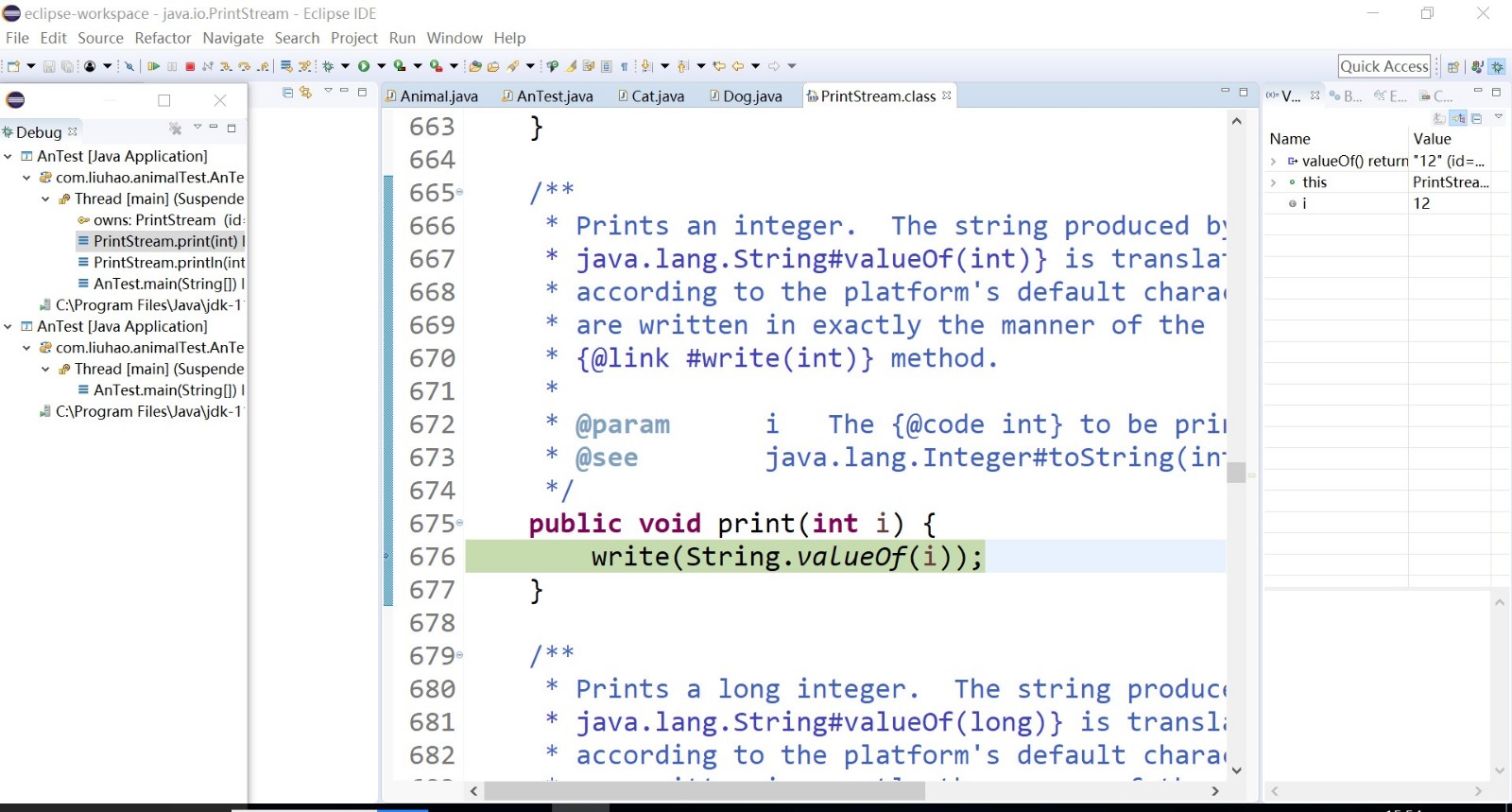Toggle Show Type Names in Variables
Image resolution: width=1512 pixels, height=812 pixels.
tap(1439, 118)
